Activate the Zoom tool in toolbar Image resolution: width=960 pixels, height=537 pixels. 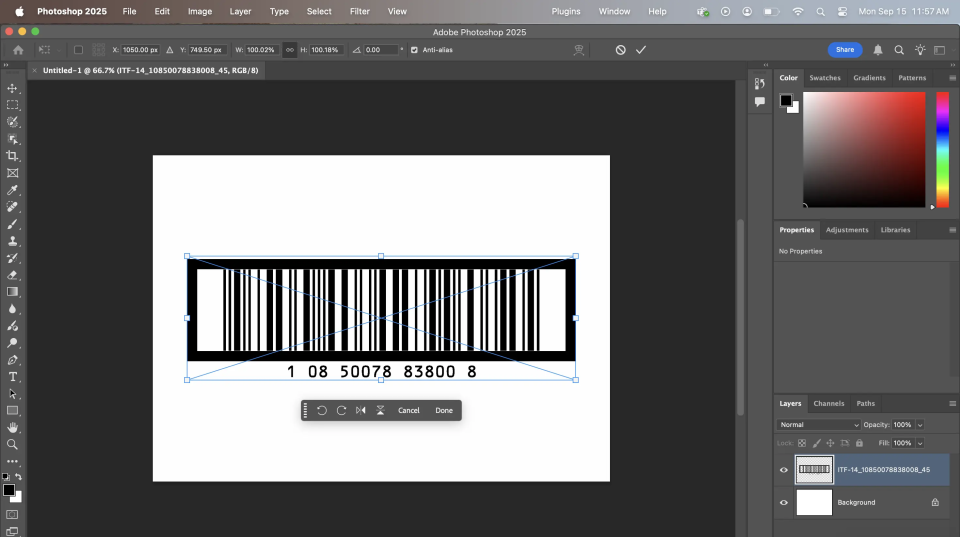click(x=12, y=444)
